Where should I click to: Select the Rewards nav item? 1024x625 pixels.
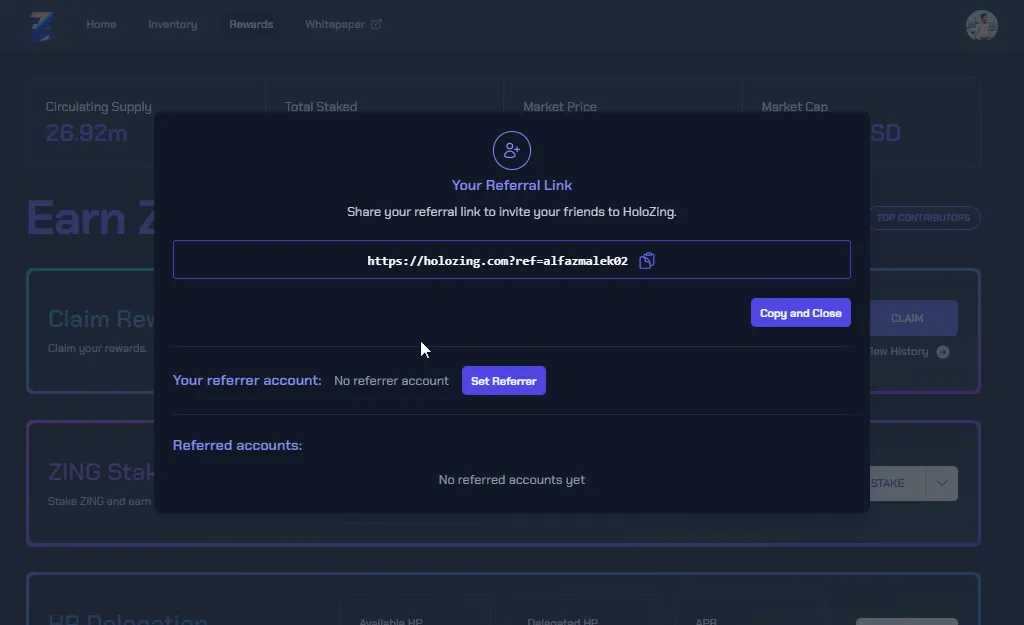251,24
